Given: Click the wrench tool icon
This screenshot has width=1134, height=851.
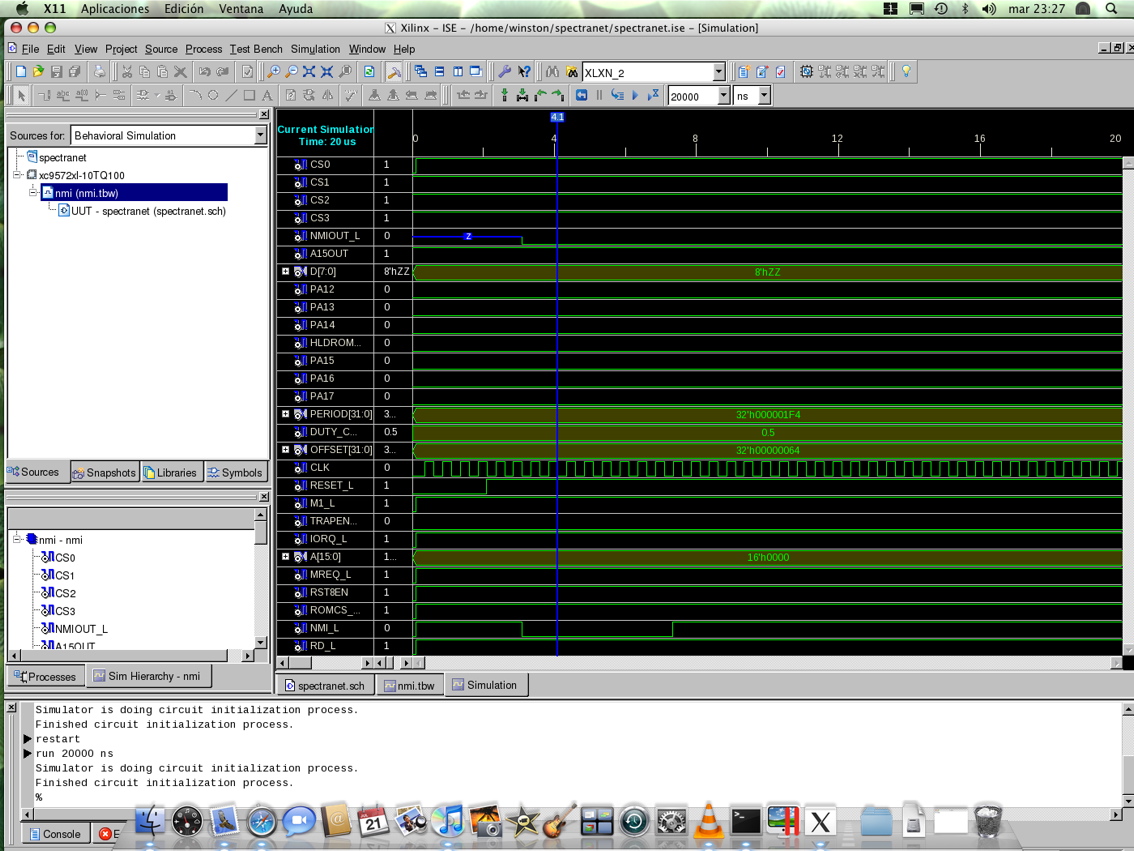Looking at the screenshot, I should 505,72.
